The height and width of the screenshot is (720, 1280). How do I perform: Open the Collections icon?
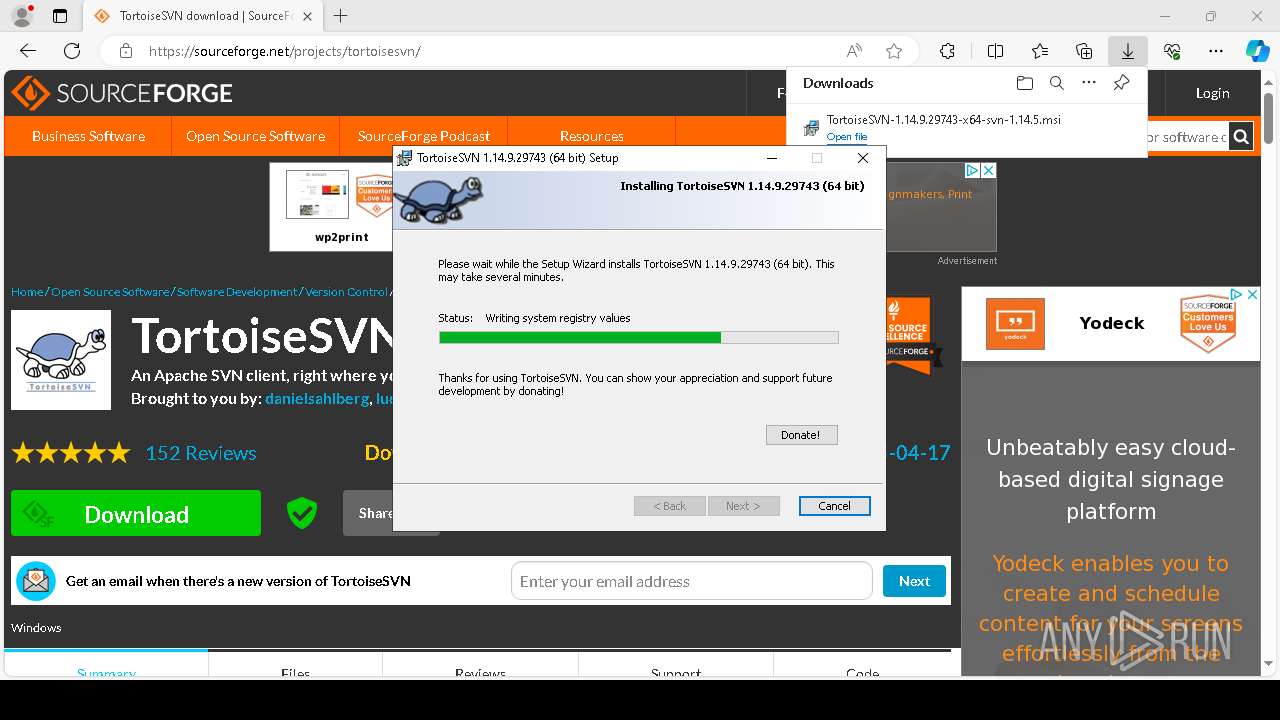1084,51
